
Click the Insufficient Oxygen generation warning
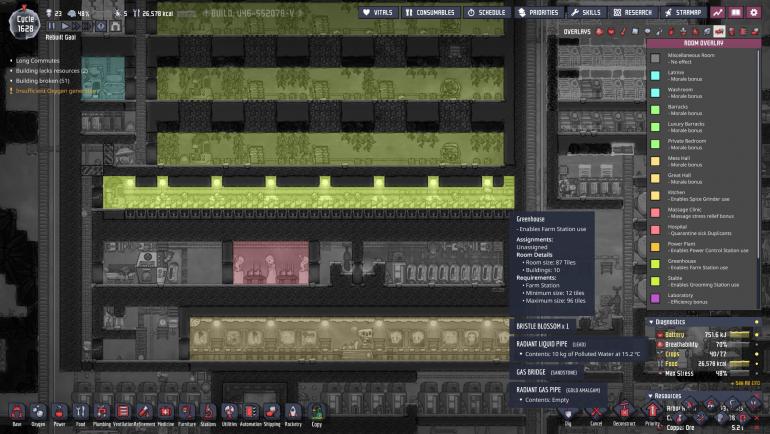coord(55,91)
